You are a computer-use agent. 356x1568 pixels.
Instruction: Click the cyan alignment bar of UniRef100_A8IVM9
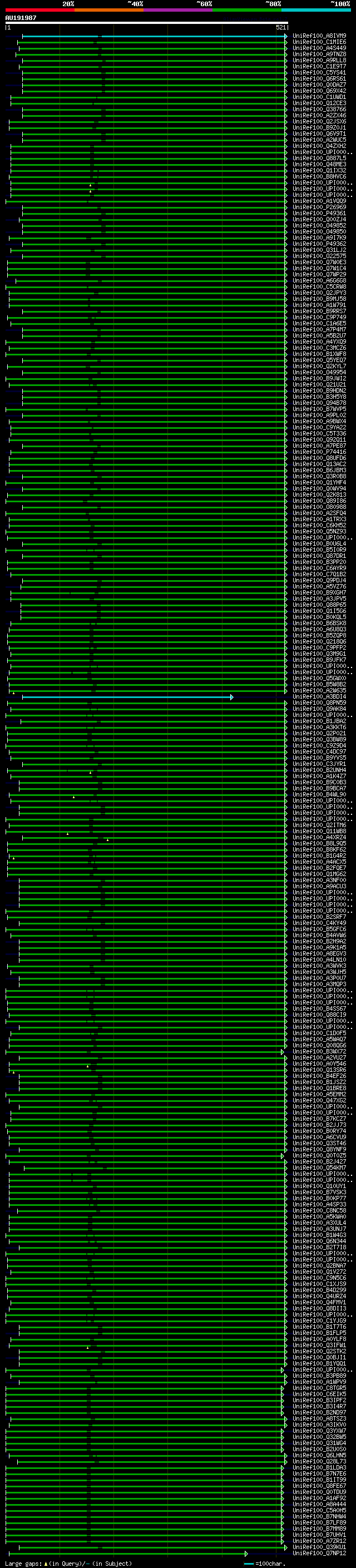(x=155, y=36)
